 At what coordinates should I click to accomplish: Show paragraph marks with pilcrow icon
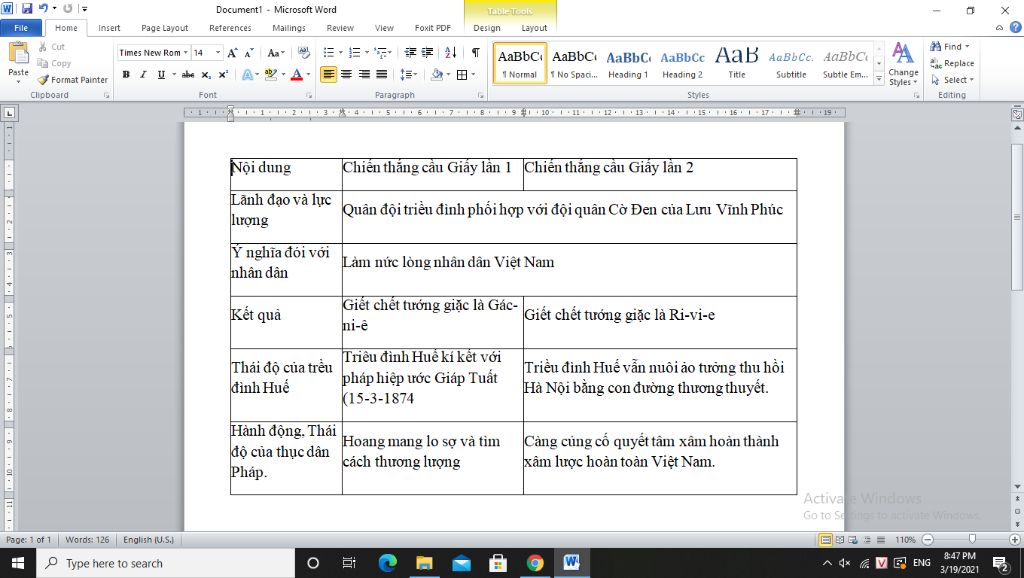click(475, 52)
